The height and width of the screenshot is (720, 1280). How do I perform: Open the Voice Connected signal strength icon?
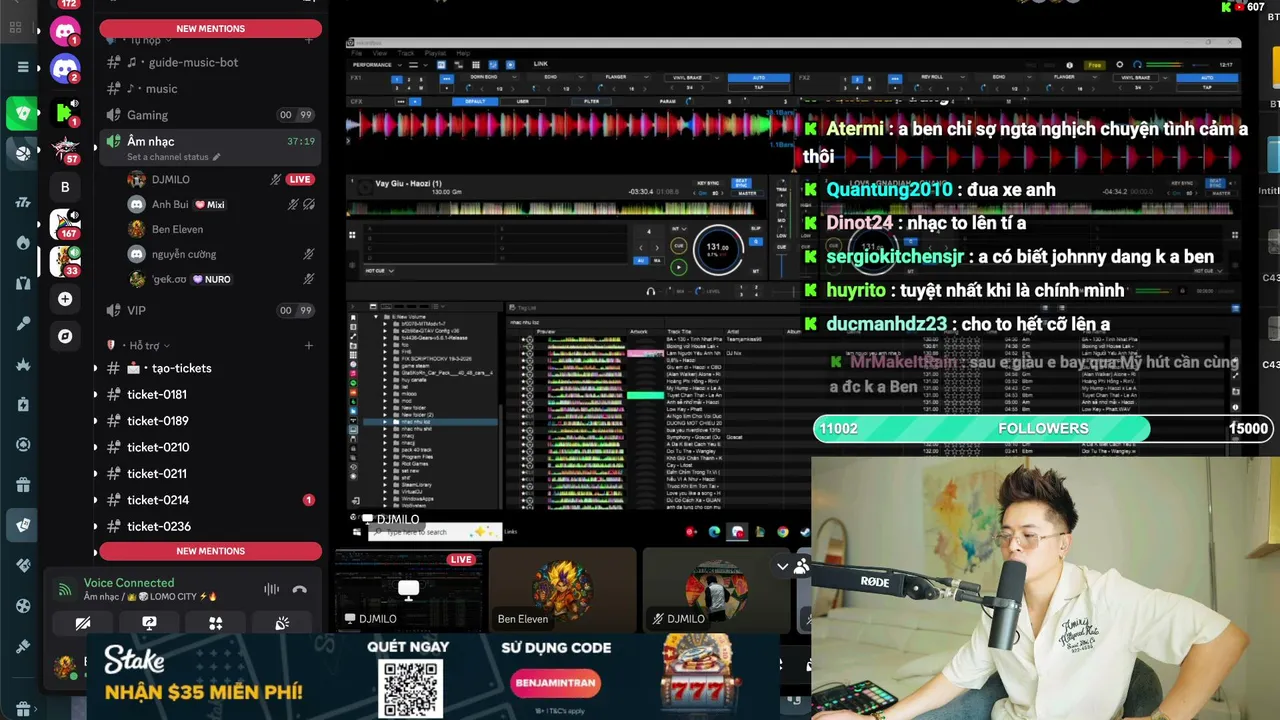(x=65, y=590)
